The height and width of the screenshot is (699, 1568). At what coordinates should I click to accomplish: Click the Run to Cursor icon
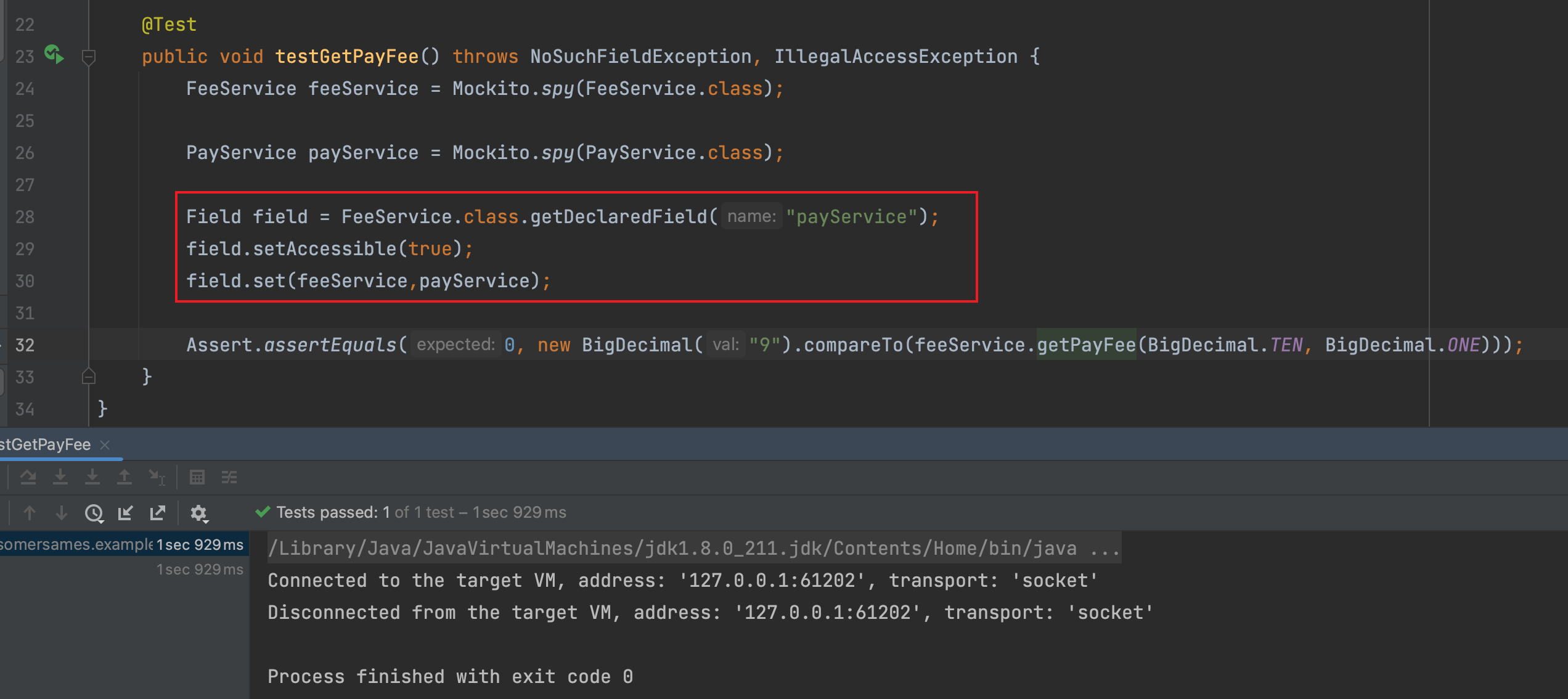click(x=157, y=477)
